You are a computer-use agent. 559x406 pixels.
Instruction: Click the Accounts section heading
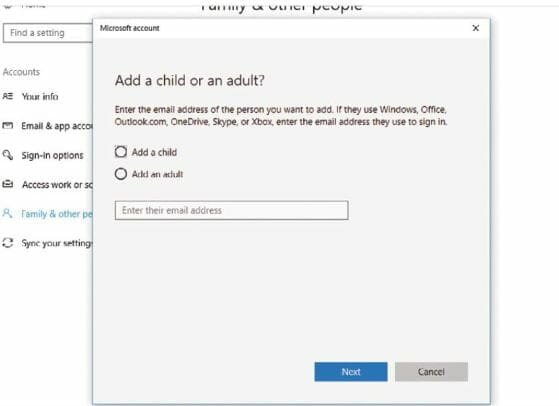[21, 72]
